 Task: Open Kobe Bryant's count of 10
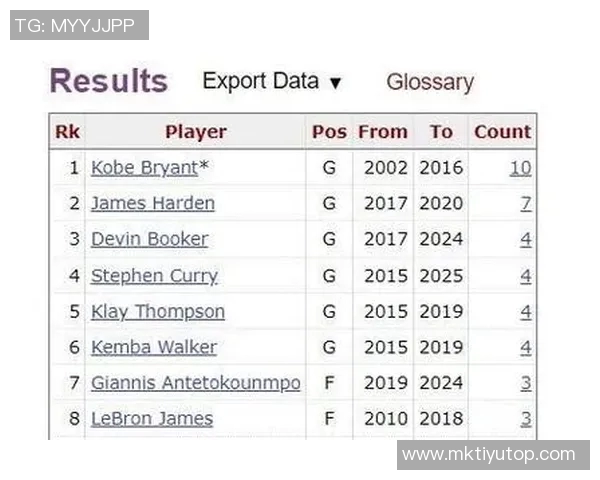(x=520, y=168)
